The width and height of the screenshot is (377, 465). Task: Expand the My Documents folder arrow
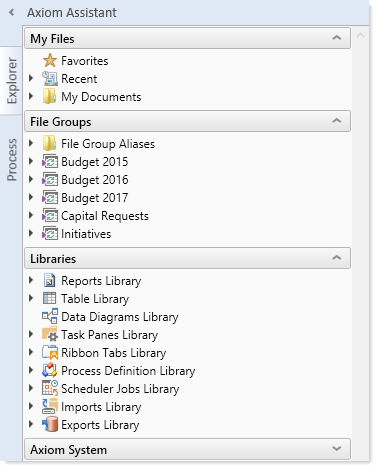pos(31,97)
